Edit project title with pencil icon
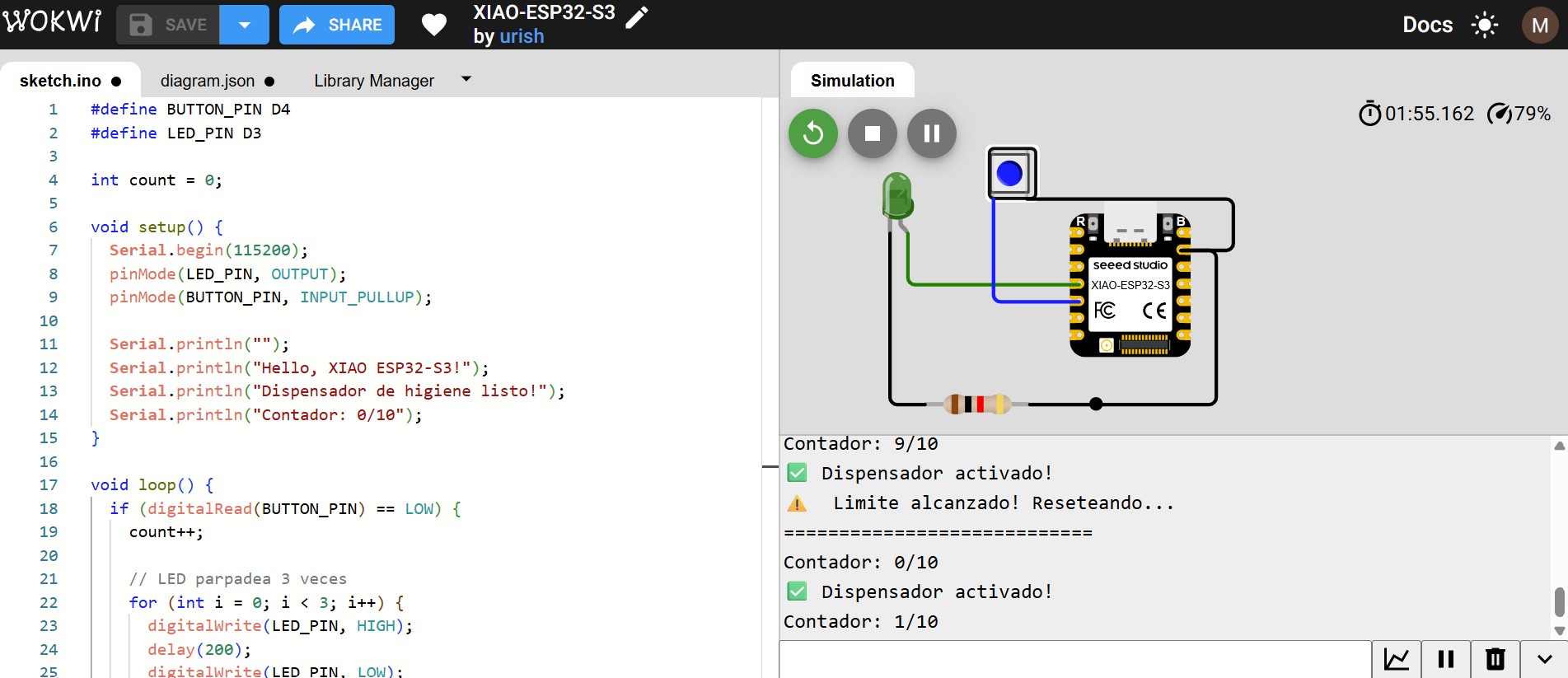1568x678 pixels. 637,17
